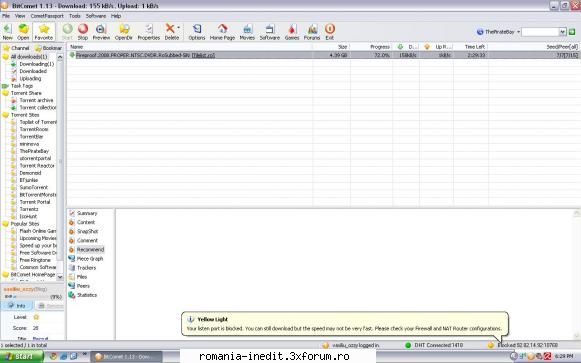581x363 pixels.
Task: Open the File menu
Action: click(6, 16)
